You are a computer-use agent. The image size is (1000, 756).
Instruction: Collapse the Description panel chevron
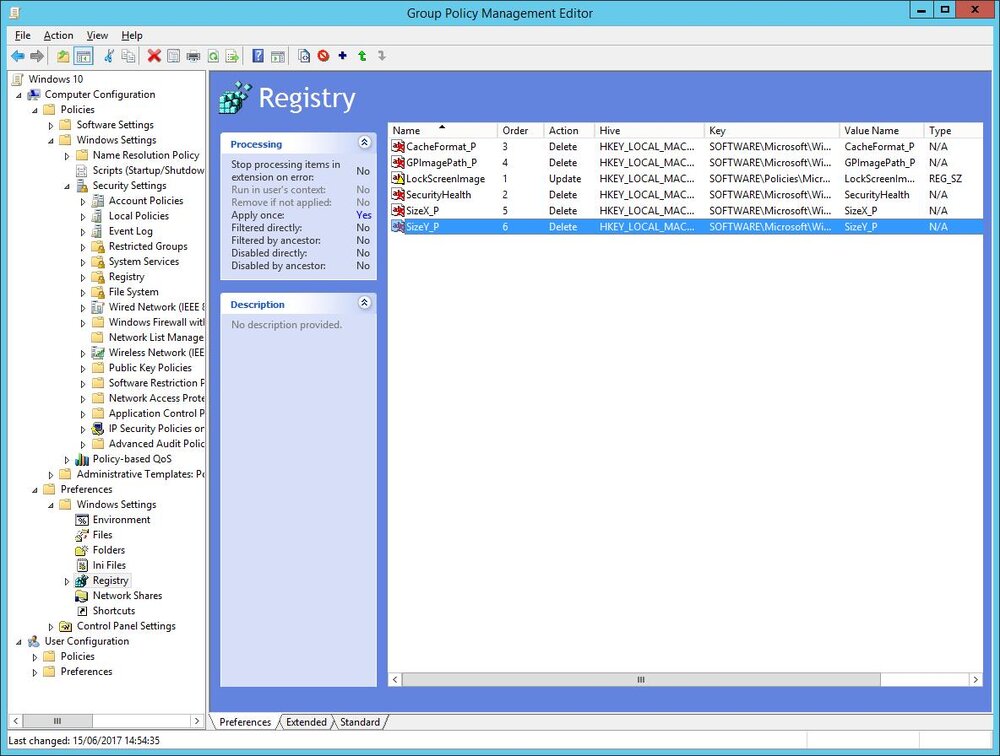[364, 302]
